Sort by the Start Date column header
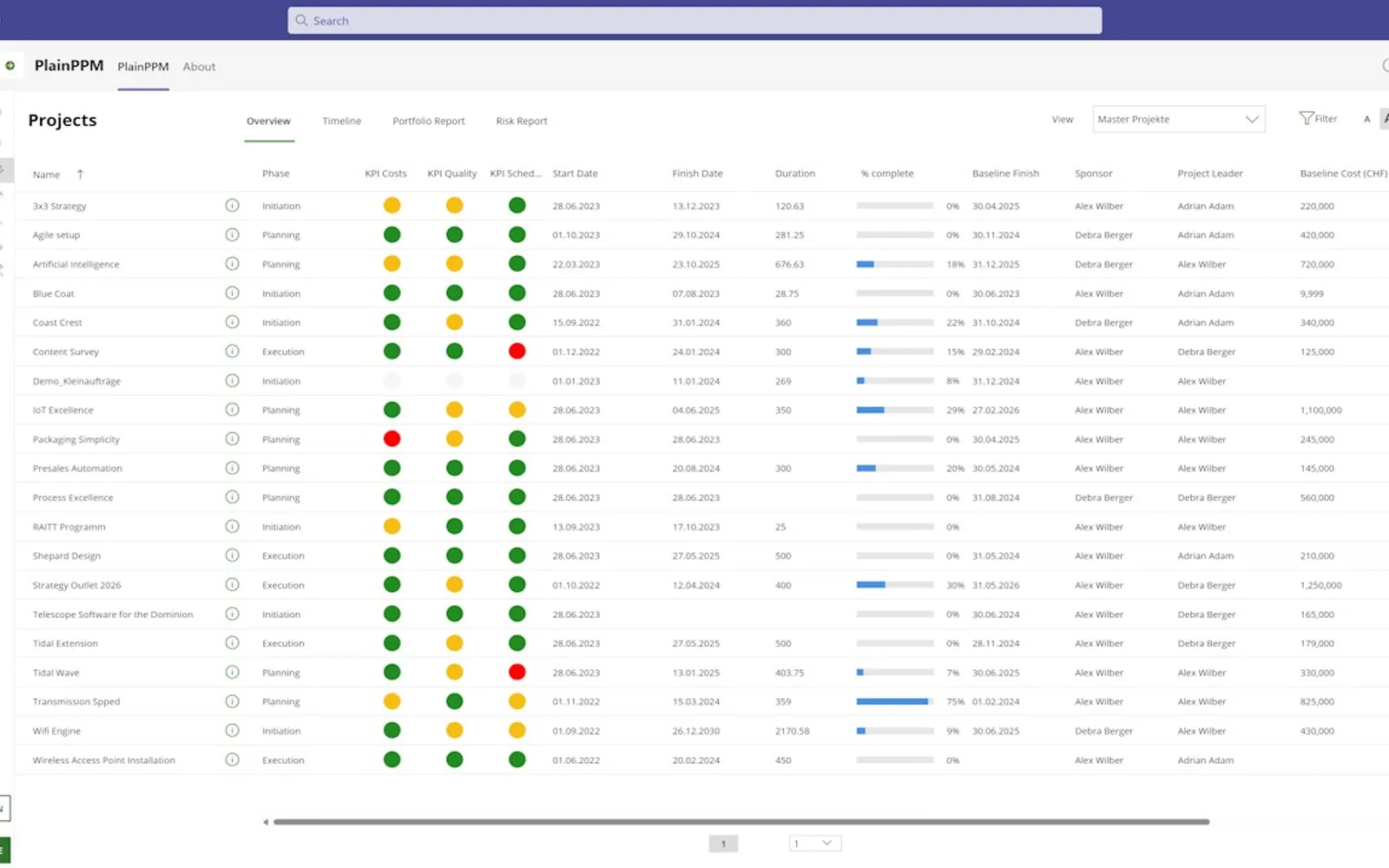The image size is (1389, 868). click(x=575, y=174)
